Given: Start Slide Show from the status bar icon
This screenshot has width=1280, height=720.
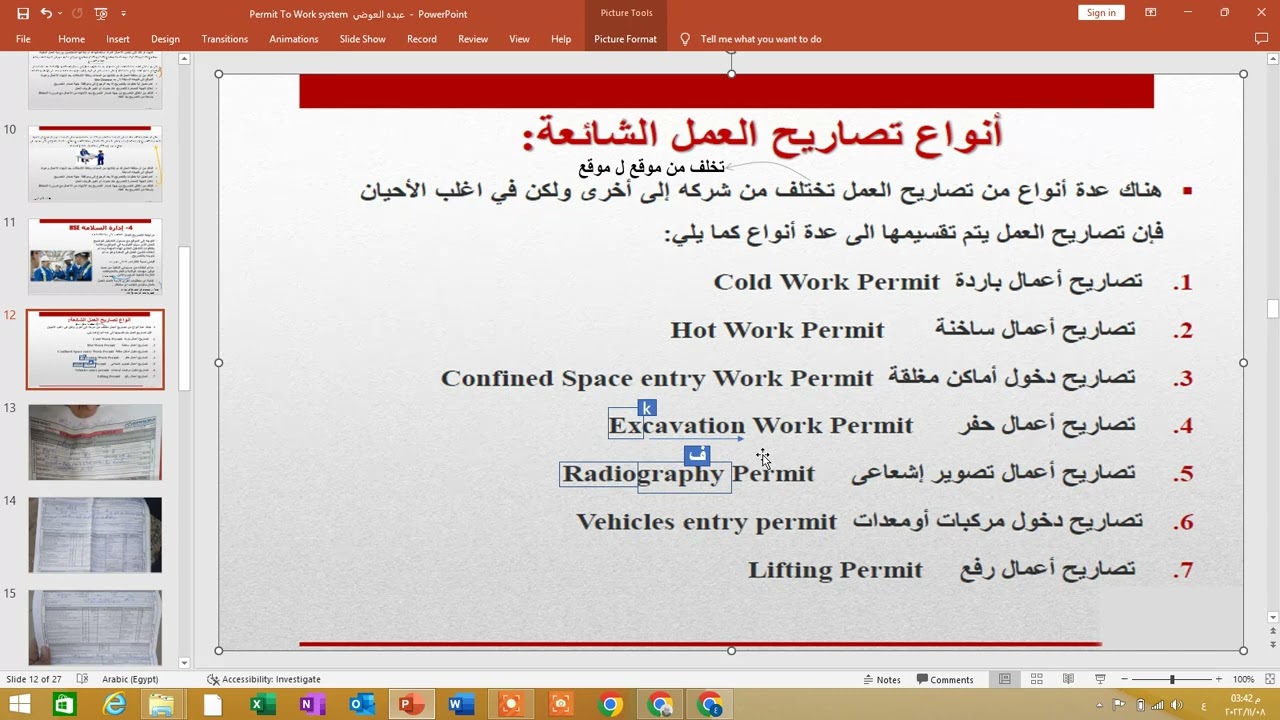Looking at the screenshot, I should [x=1100, y=679].
